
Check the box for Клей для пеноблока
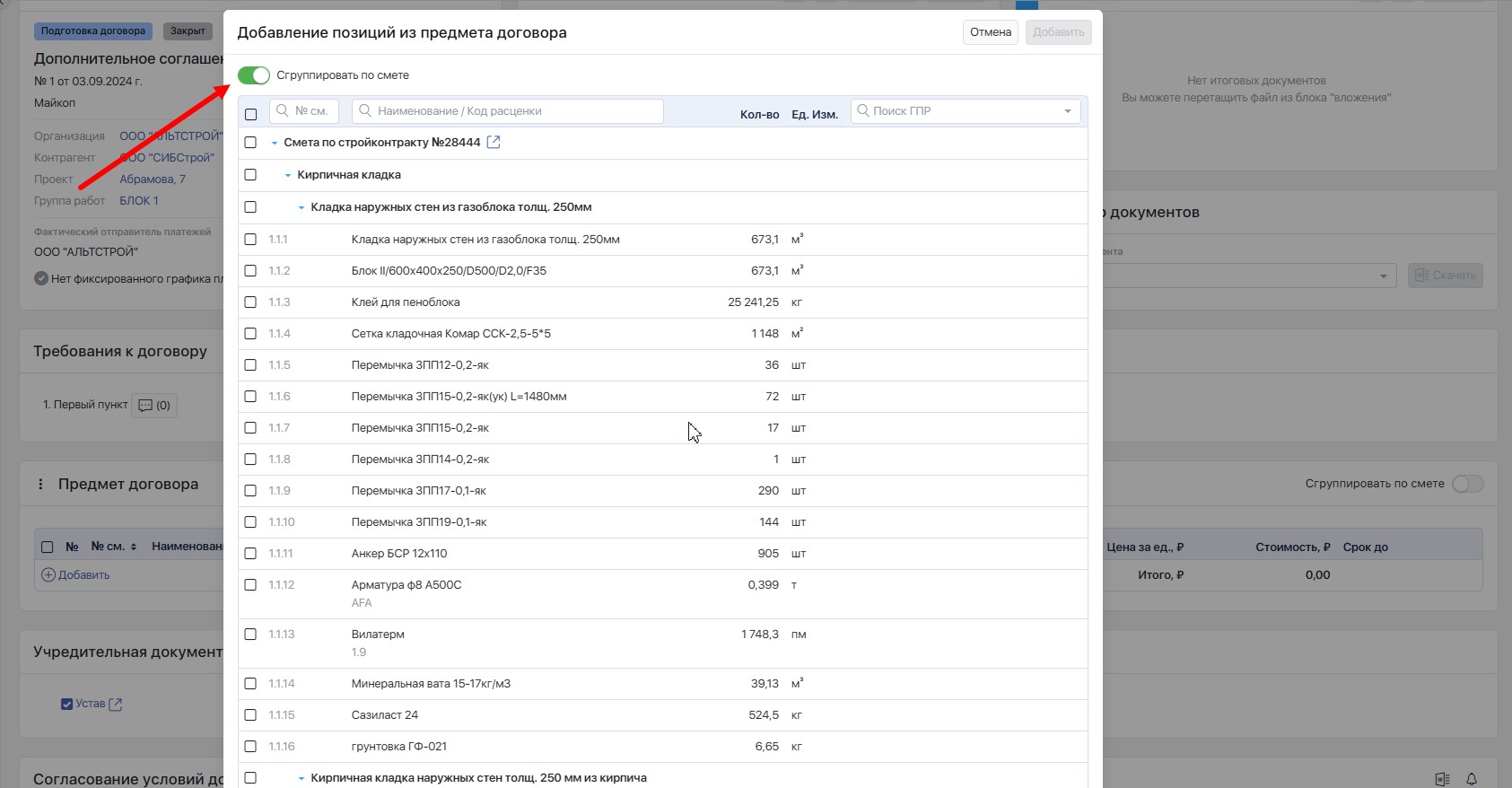250,302
